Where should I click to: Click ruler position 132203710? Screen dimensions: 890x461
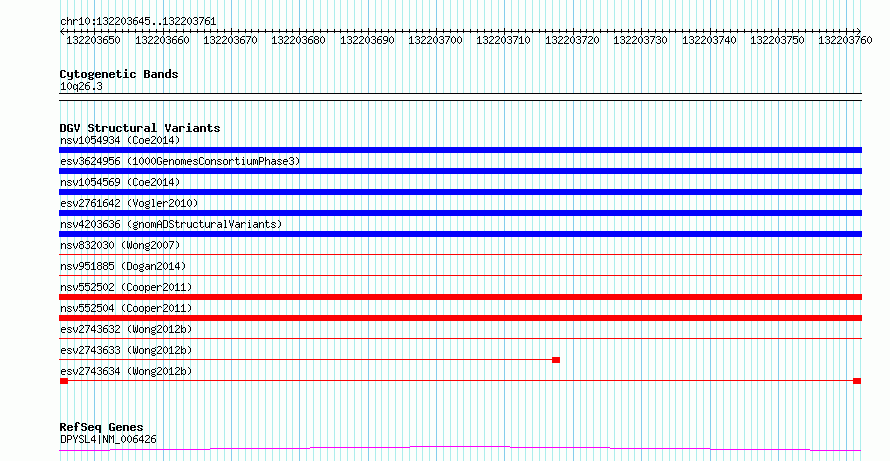coord(503,40)
